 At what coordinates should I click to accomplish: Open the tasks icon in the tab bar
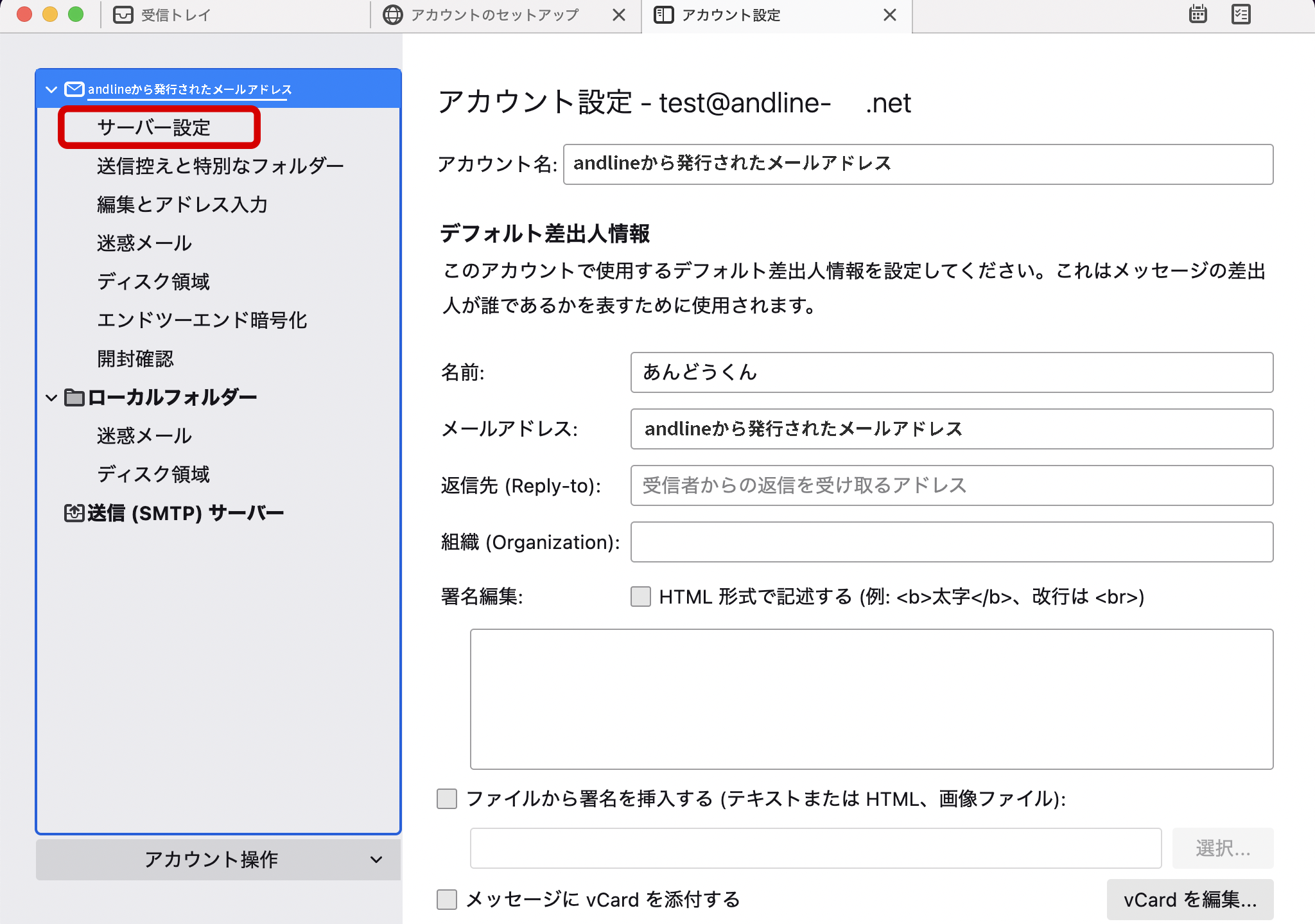click(x=1241, y=14)
